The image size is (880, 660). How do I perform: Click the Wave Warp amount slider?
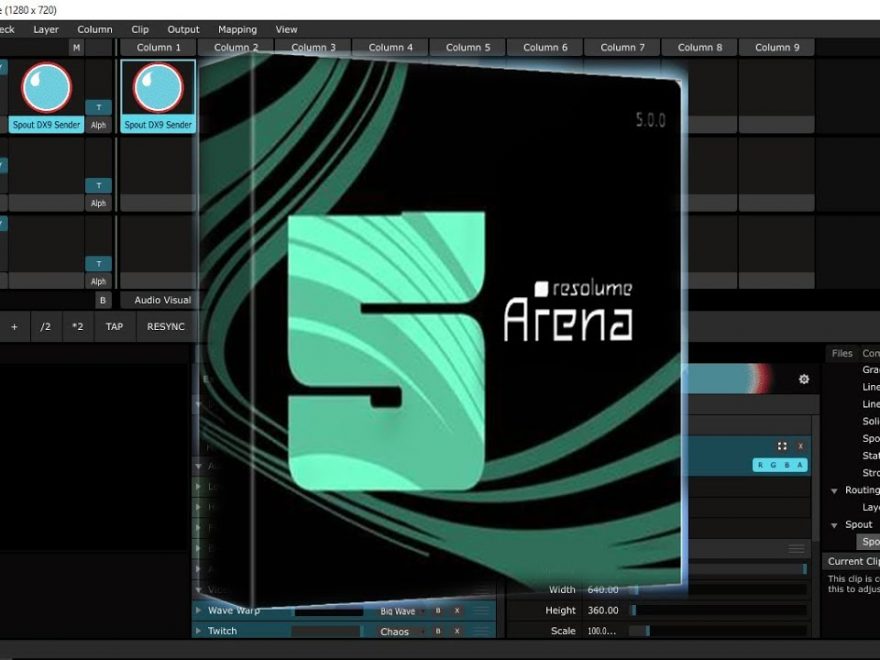tap(329, 612)
